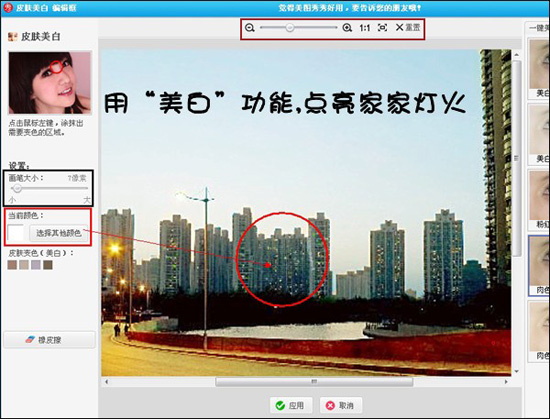Click 选择其他颜色 button
The width and height of the screenshot is (550, 419).
pyautogui.click(x=59, y=233)
